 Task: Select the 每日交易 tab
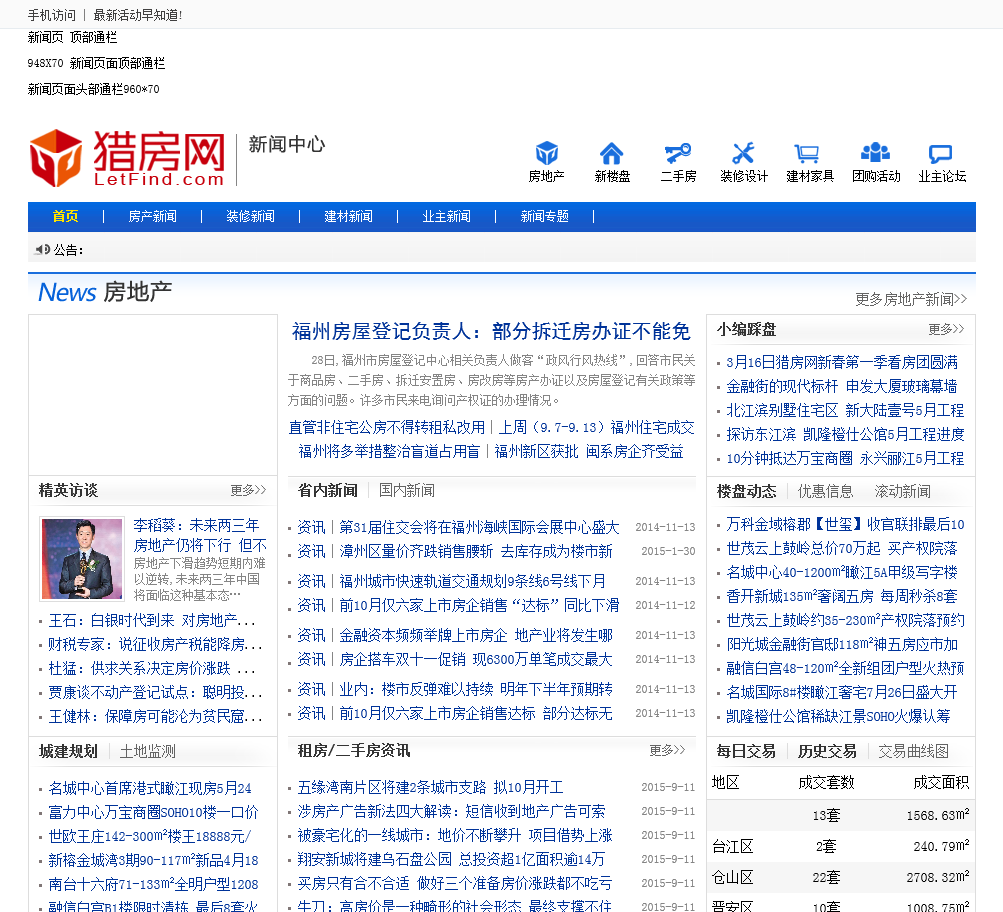pyautogui.click(x=746, y=751)
